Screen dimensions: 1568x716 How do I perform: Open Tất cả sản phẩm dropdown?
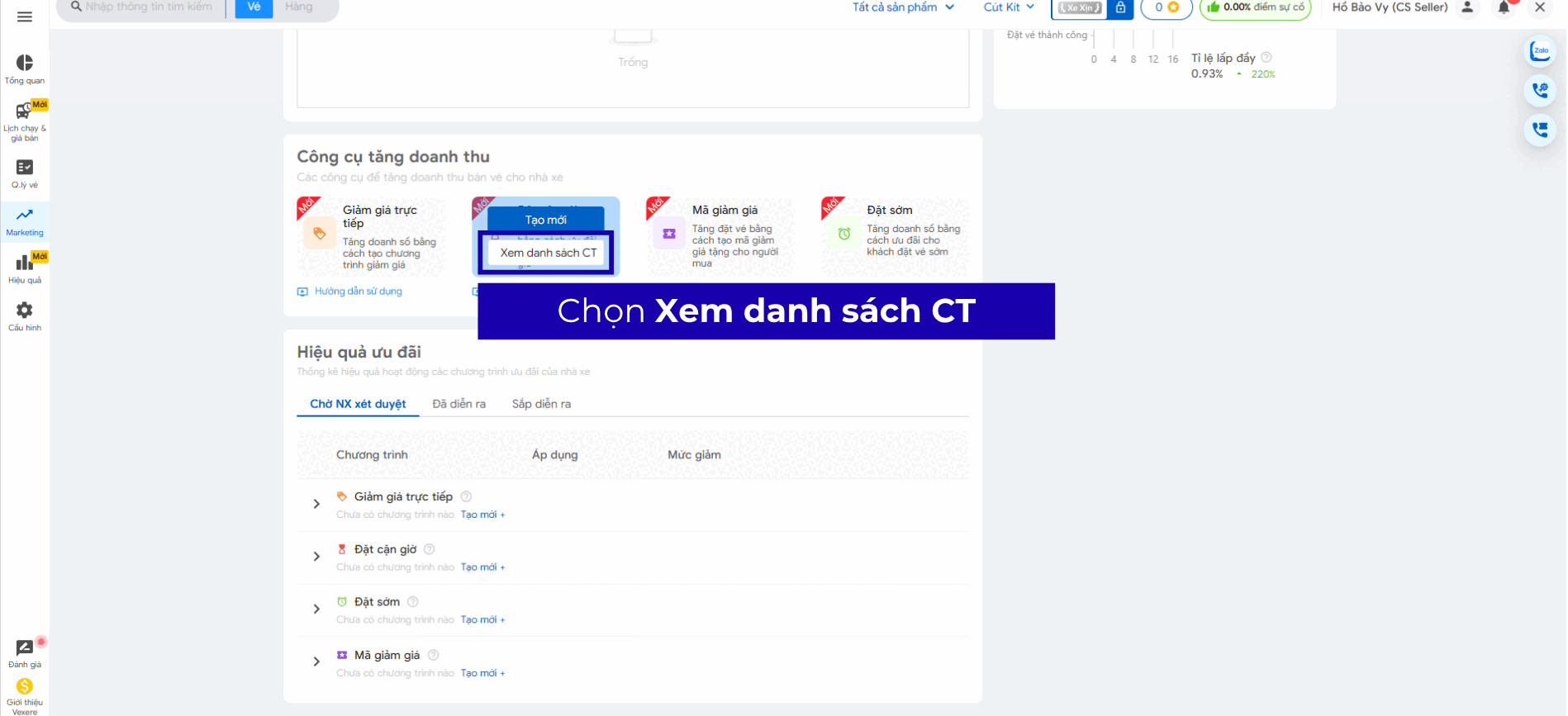[903, 7]
